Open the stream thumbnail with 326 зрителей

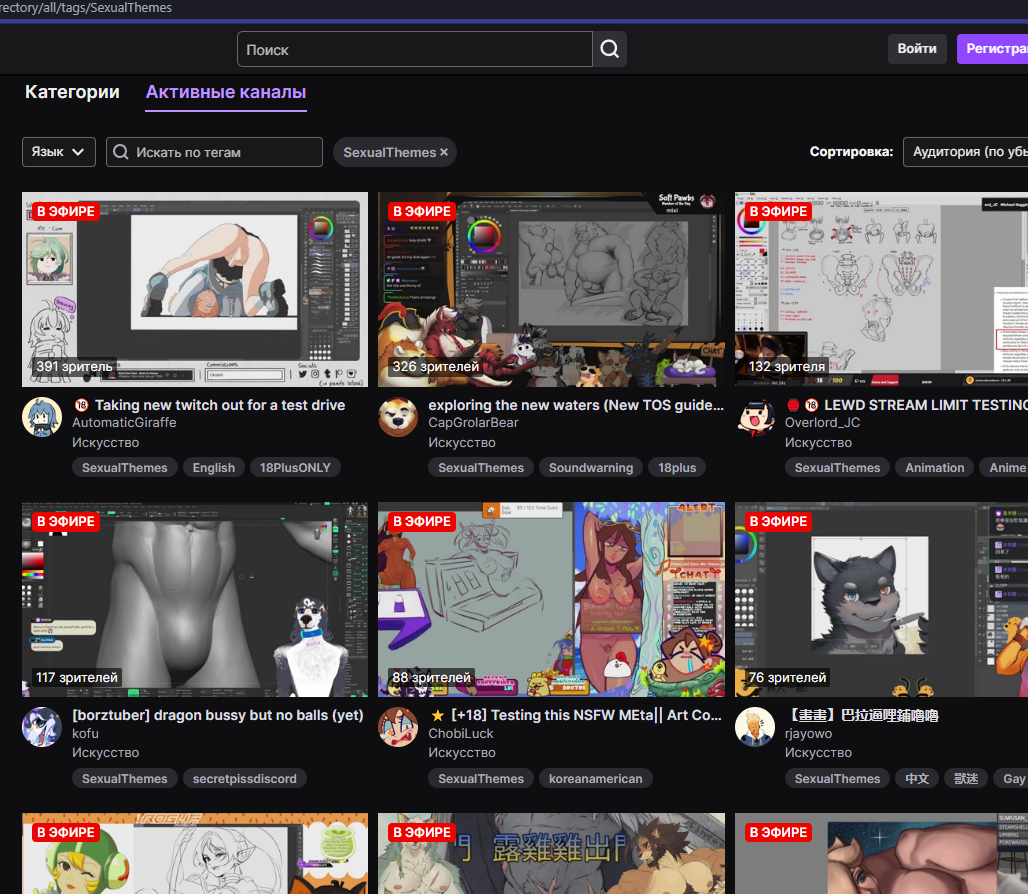click(x=551, y=290)
